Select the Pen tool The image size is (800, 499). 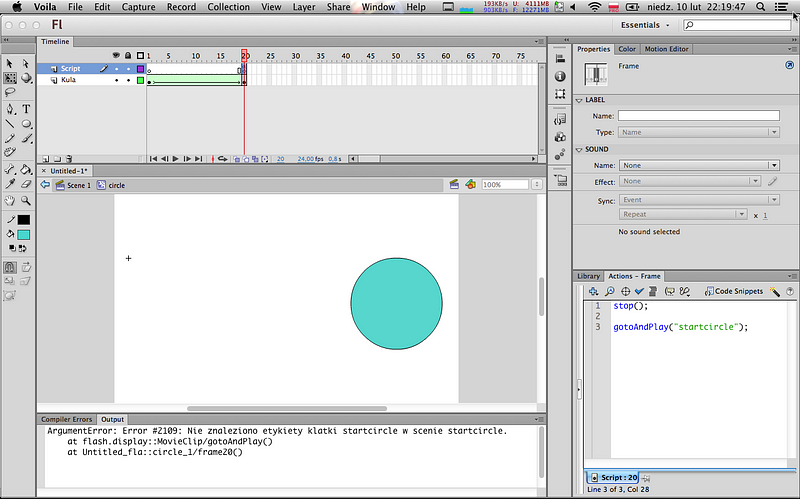10,109
